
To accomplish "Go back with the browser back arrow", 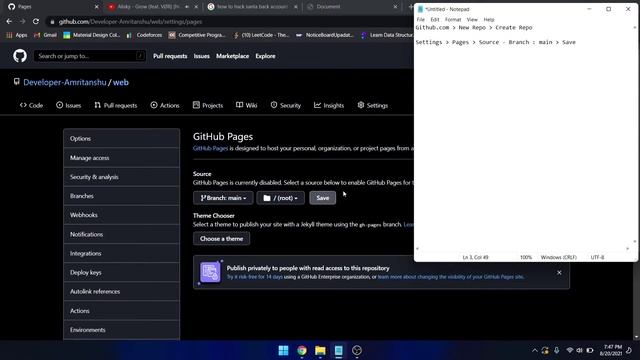I will pos(9,21).
